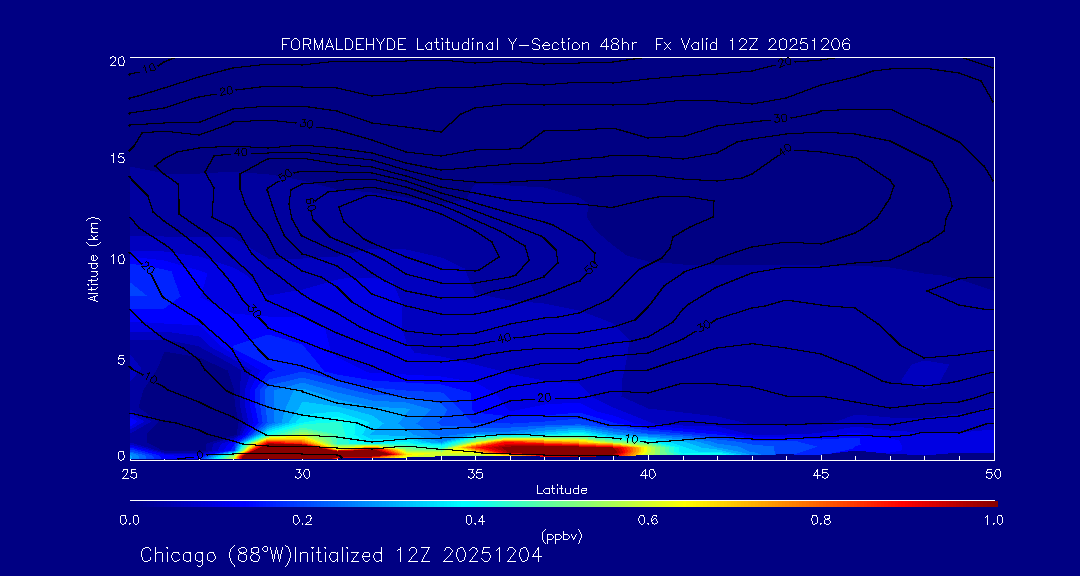Click the contour label 20 near latitude 37
This screenshot has height=576, width=1080.
tap(545, 398)
